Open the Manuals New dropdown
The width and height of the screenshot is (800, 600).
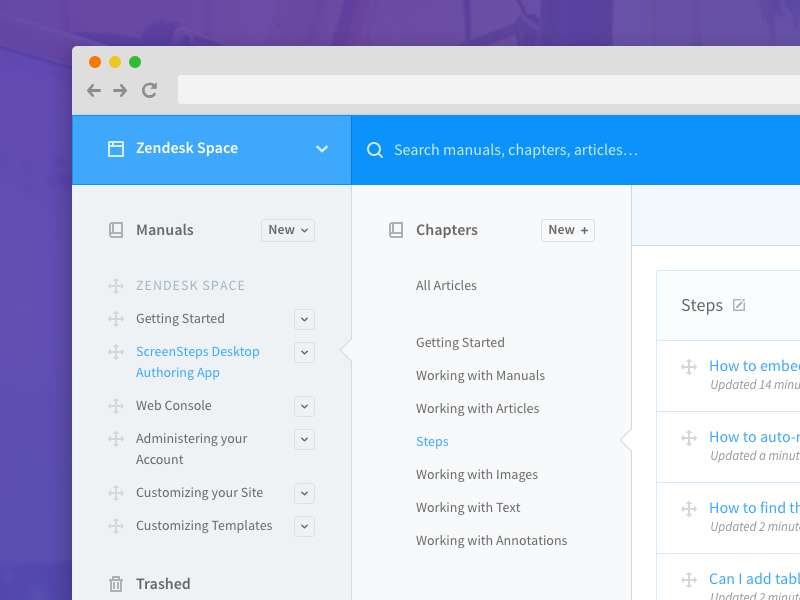click(288, 230)
